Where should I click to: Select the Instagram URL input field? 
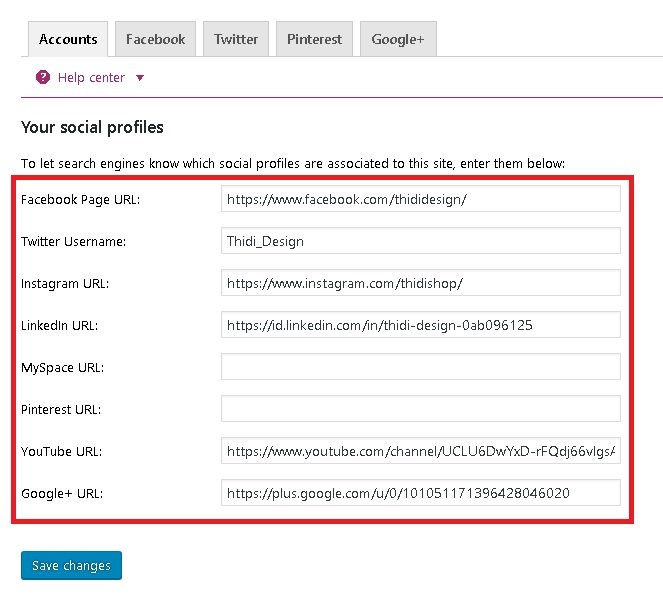(420, 283)
